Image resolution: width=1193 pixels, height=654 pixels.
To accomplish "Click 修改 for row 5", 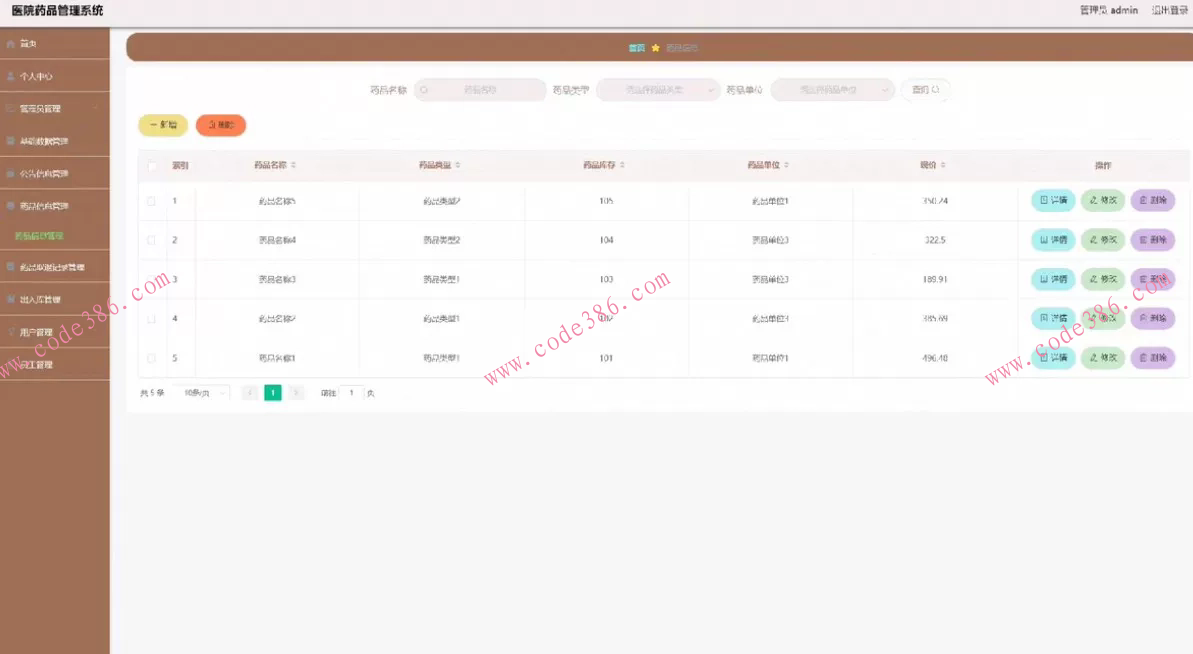I will (1102, 357).
